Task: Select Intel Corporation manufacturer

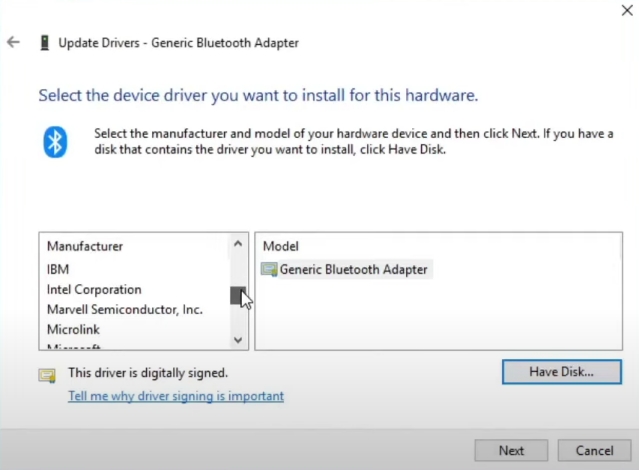Action: pos(94,289)
